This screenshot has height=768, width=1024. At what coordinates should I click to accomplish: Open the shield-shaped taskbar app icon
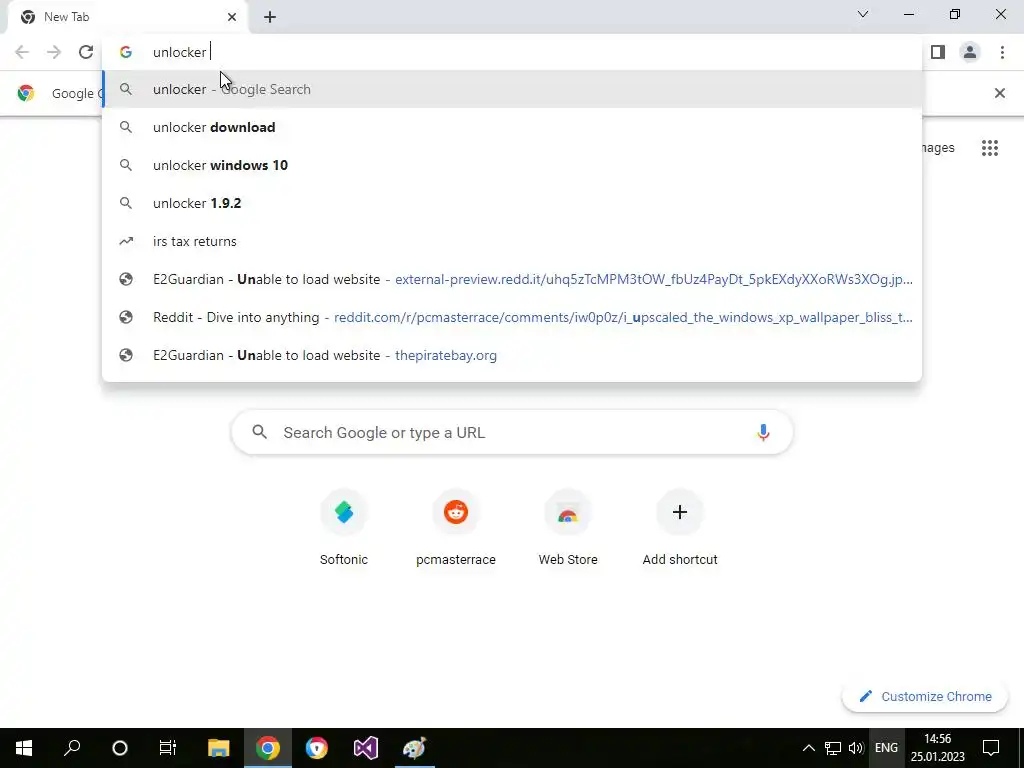click(x=317, y=748)
